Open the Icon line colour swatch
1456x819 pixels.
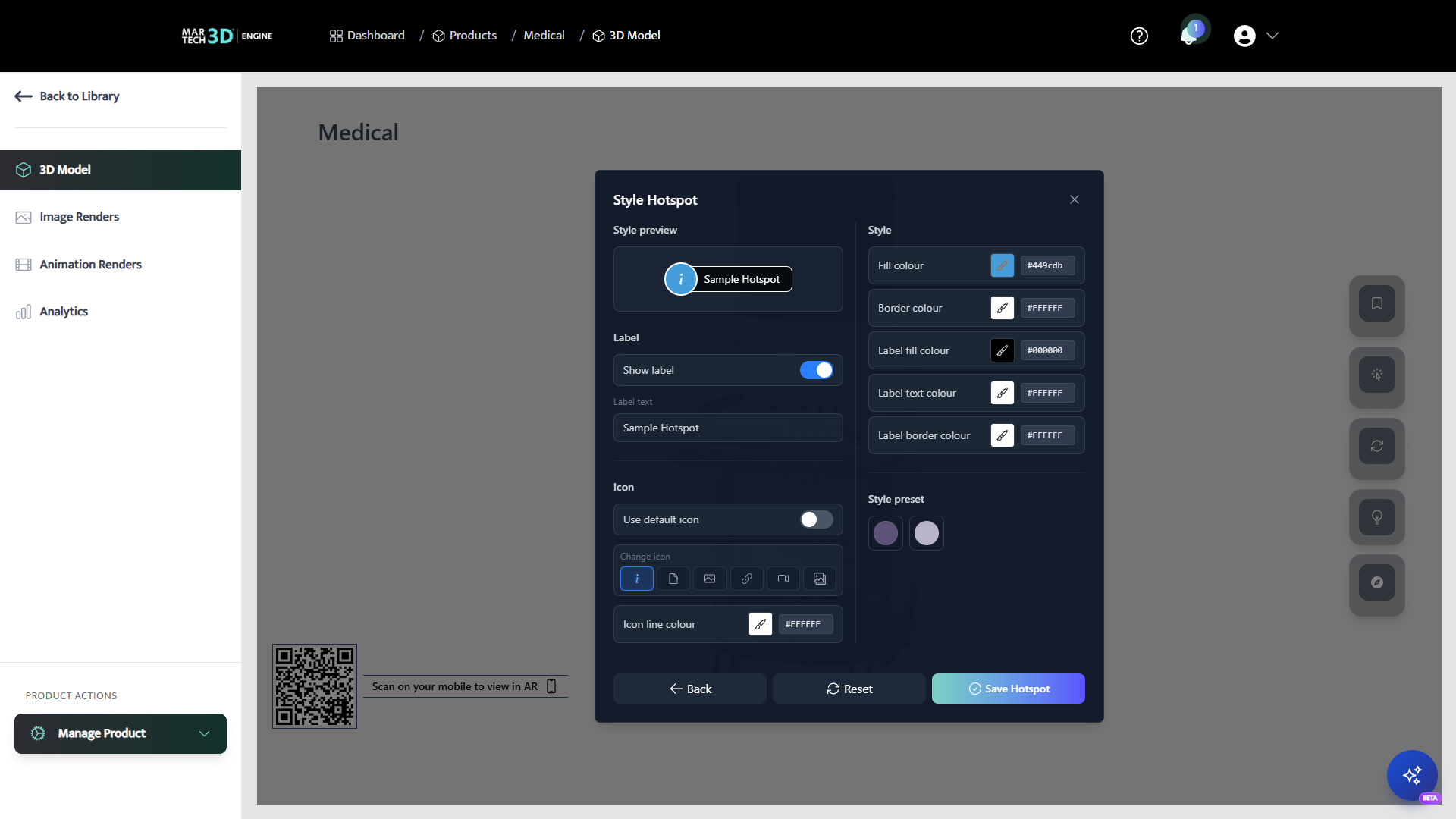761,624
